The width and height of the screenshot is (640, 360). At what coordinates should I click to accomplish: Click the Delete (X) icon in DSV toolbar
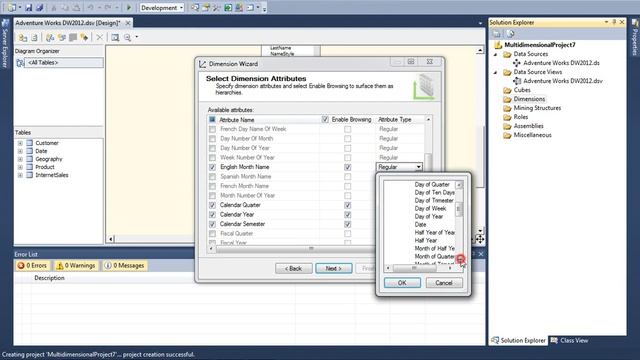100,38
